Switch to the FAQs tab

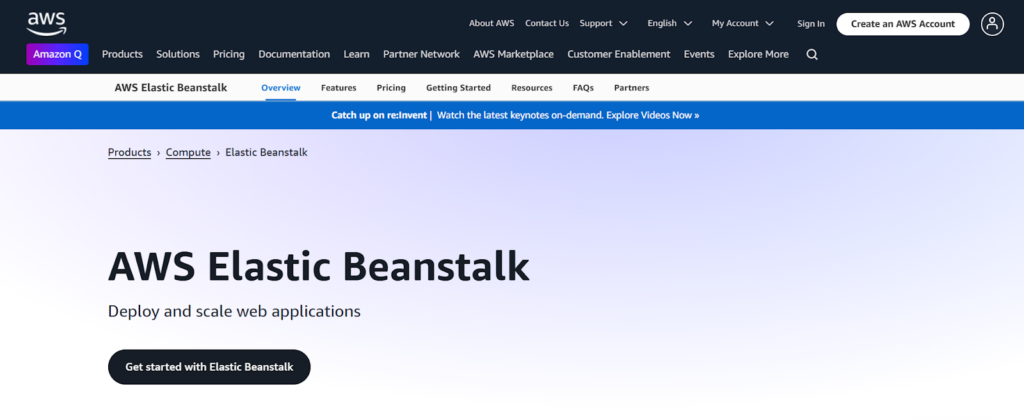pyautogui.click(x=583, y=88)
